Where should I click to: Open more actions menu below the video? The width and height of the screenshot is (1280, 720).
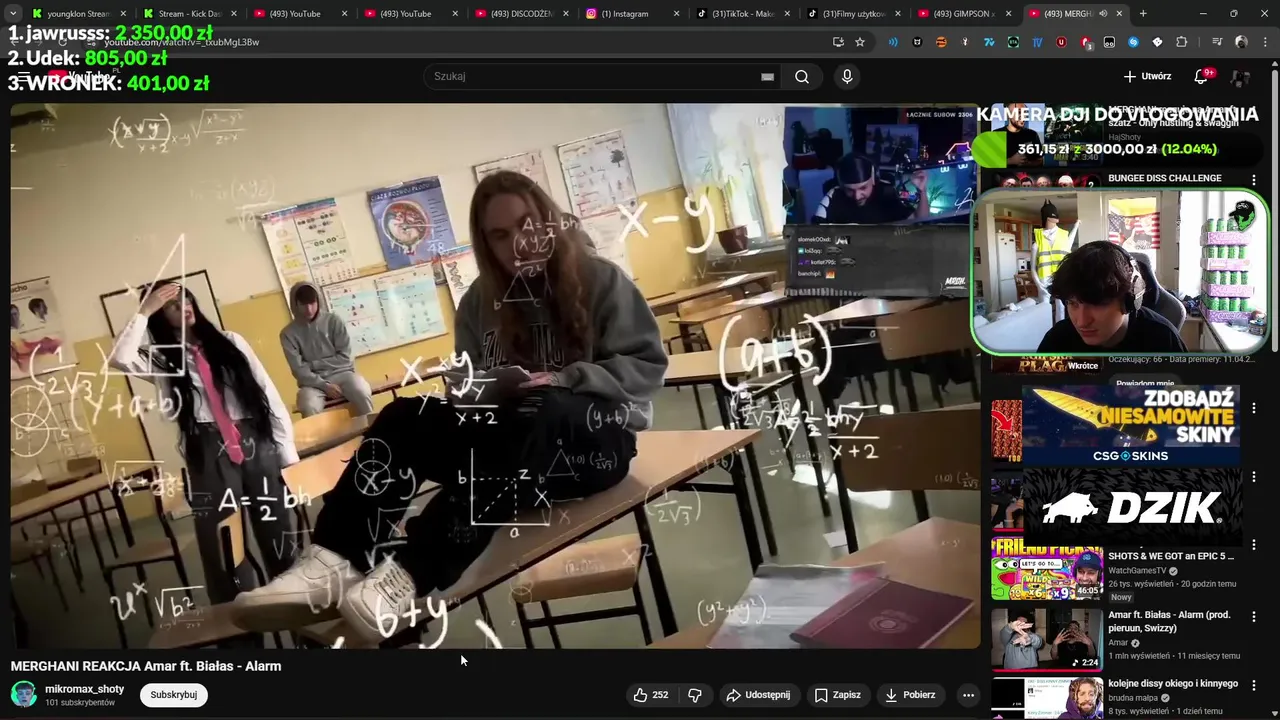tap(968, 695)
